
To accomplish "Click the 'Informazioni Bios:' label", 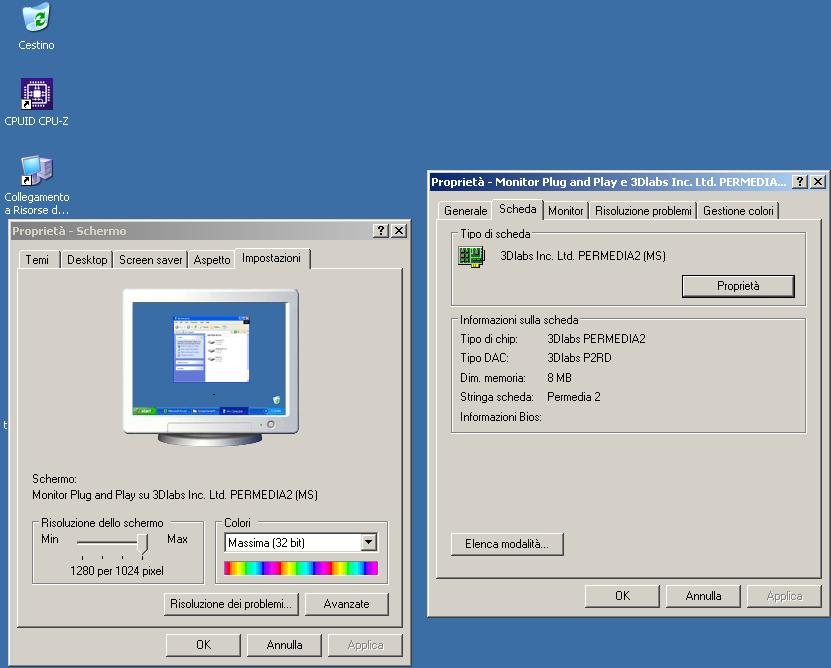I will point(501,417).
